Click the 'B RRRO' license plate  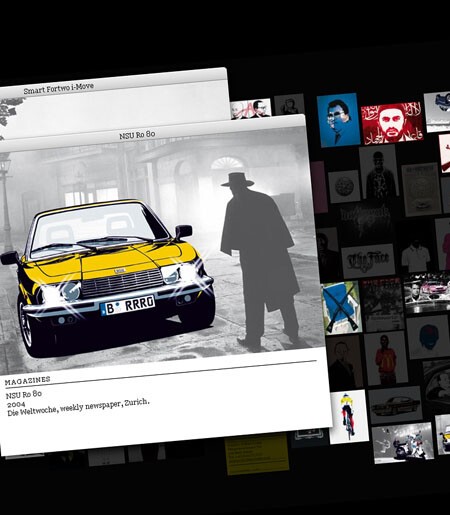point(128,306)
